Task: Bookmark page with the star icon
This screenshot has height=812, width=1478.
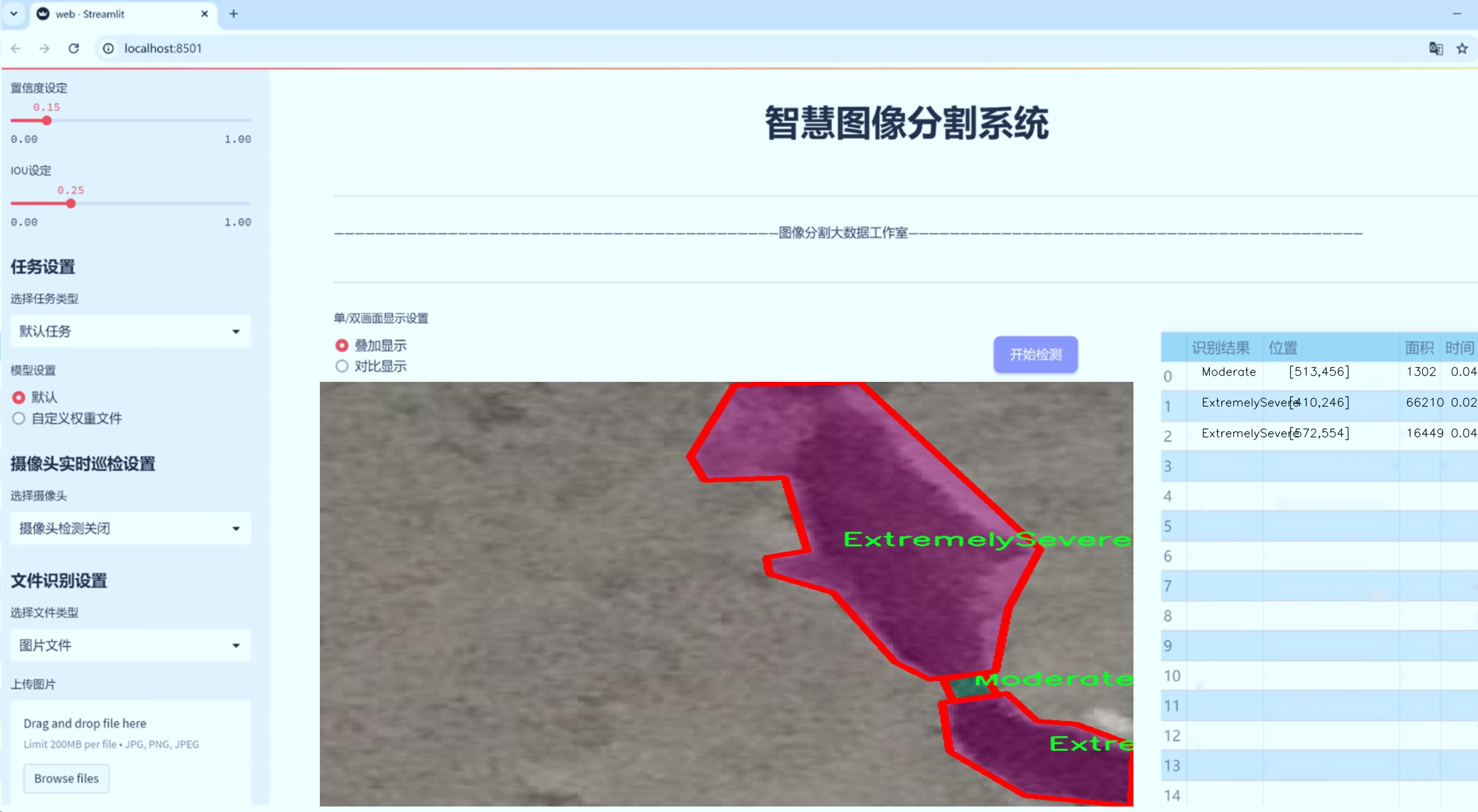Action: click(x=1462, y=48)
